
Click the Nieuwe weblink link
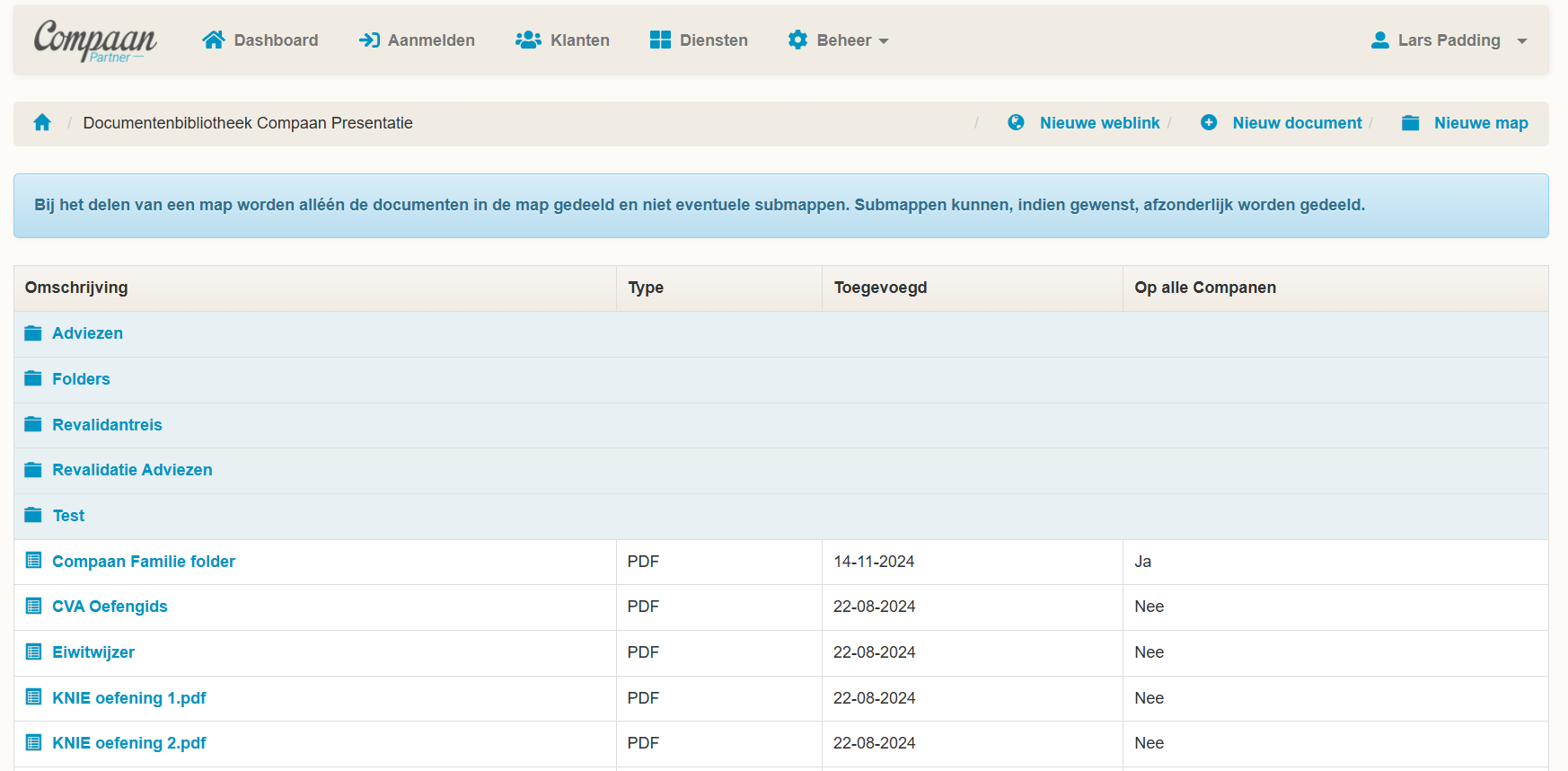coord(1099,123)
